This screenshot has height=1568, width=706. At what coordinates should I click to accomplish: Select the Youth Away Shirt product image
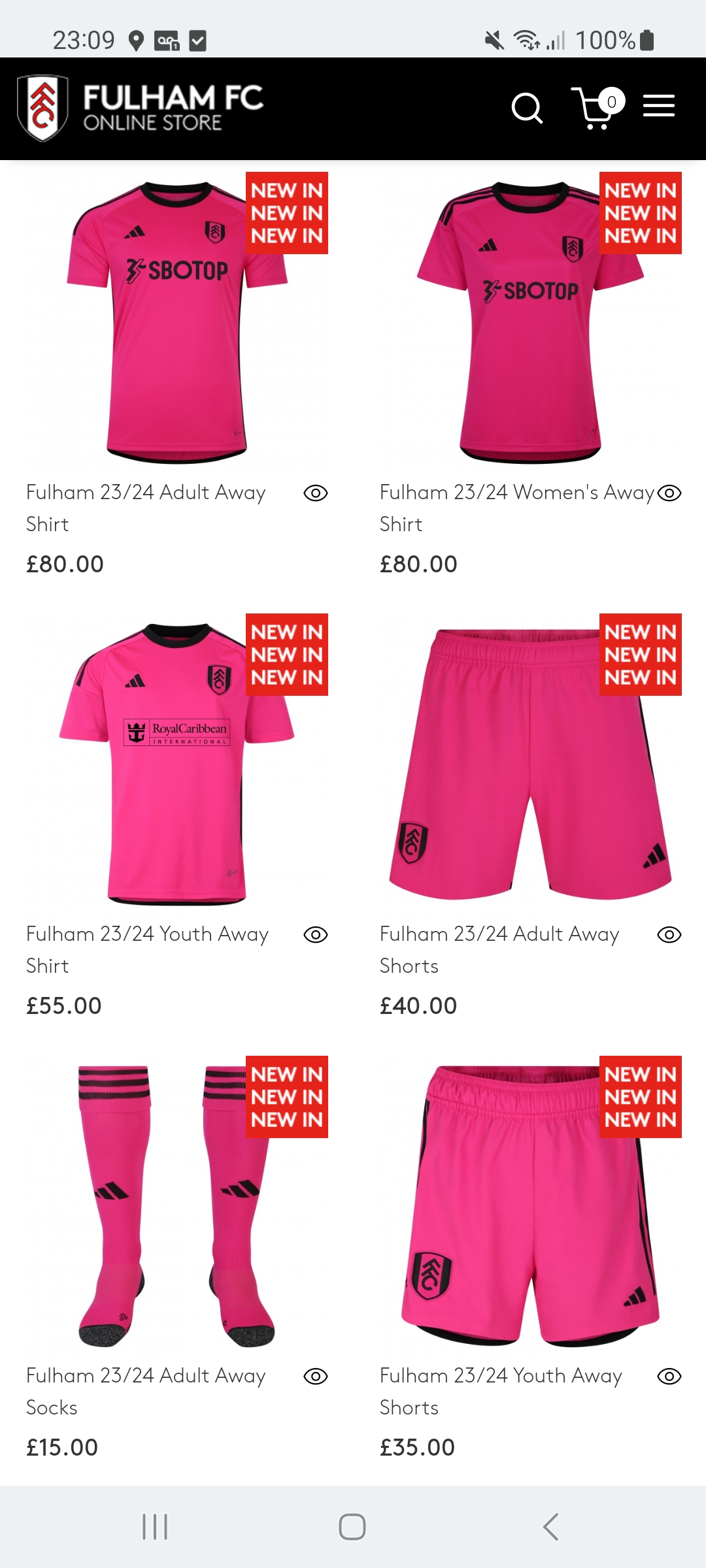[x=177, y=762]
